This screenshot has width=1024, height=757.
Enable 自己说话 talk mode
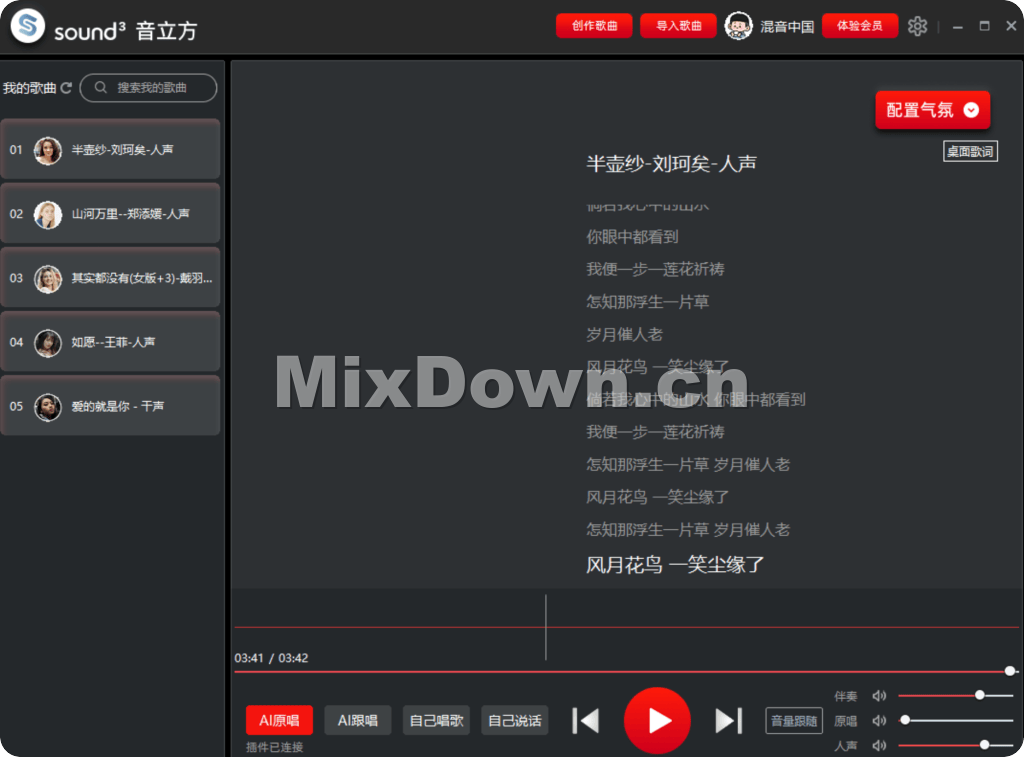coord(514,720)
